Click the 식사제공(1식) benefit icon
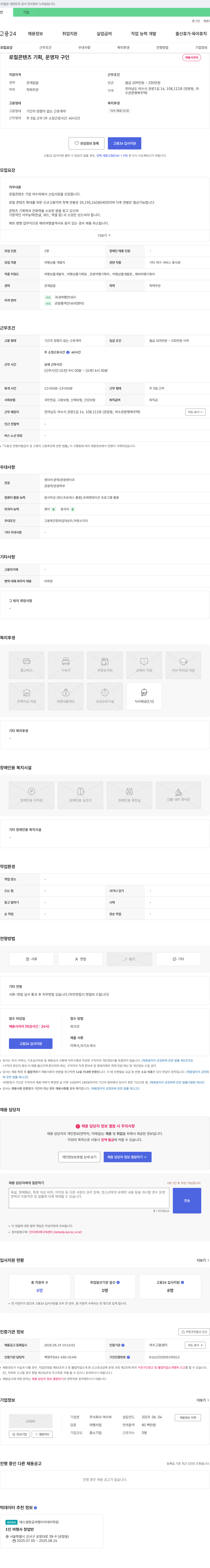This screenshot has width=210, height=1568. (144, 696)
